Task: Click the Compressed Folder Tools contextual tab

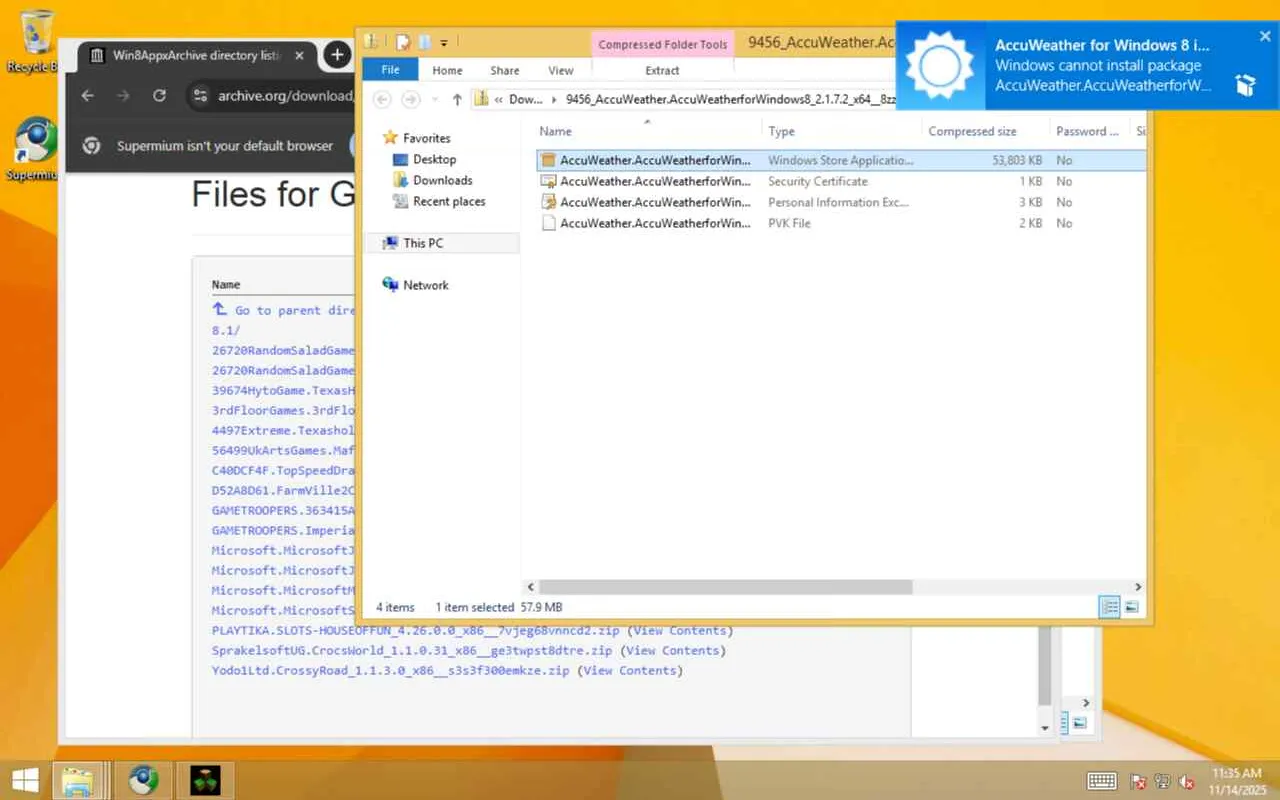Action: pyautogui.click(x=663, y=44)
